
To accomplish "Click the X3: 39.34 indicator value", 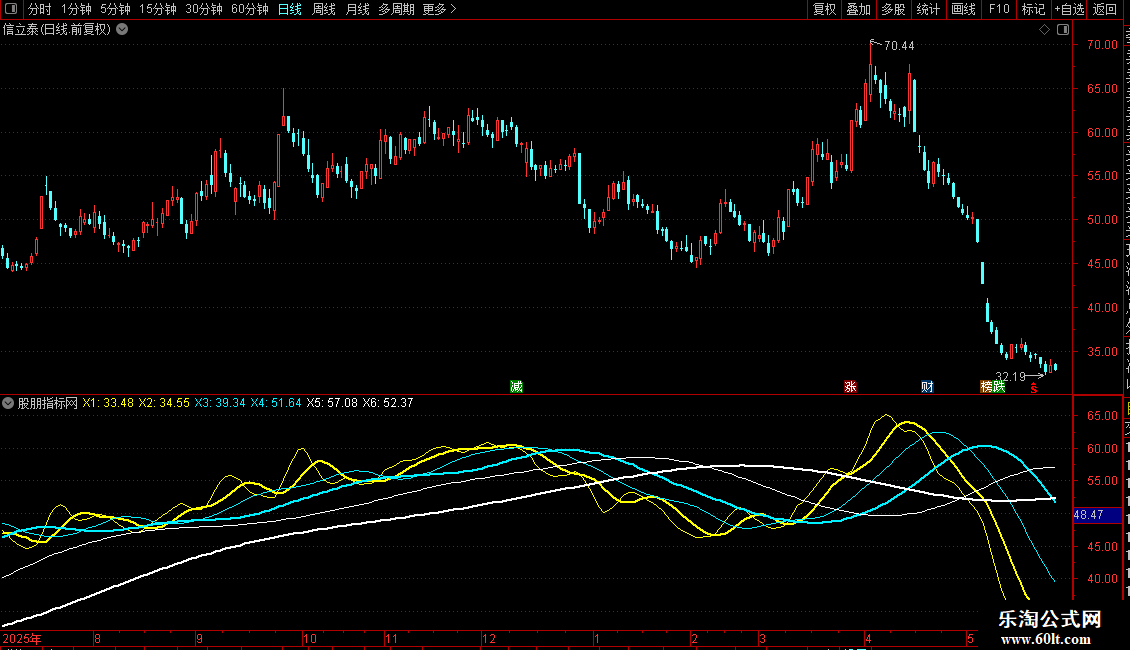I will (x=220, y=403).
